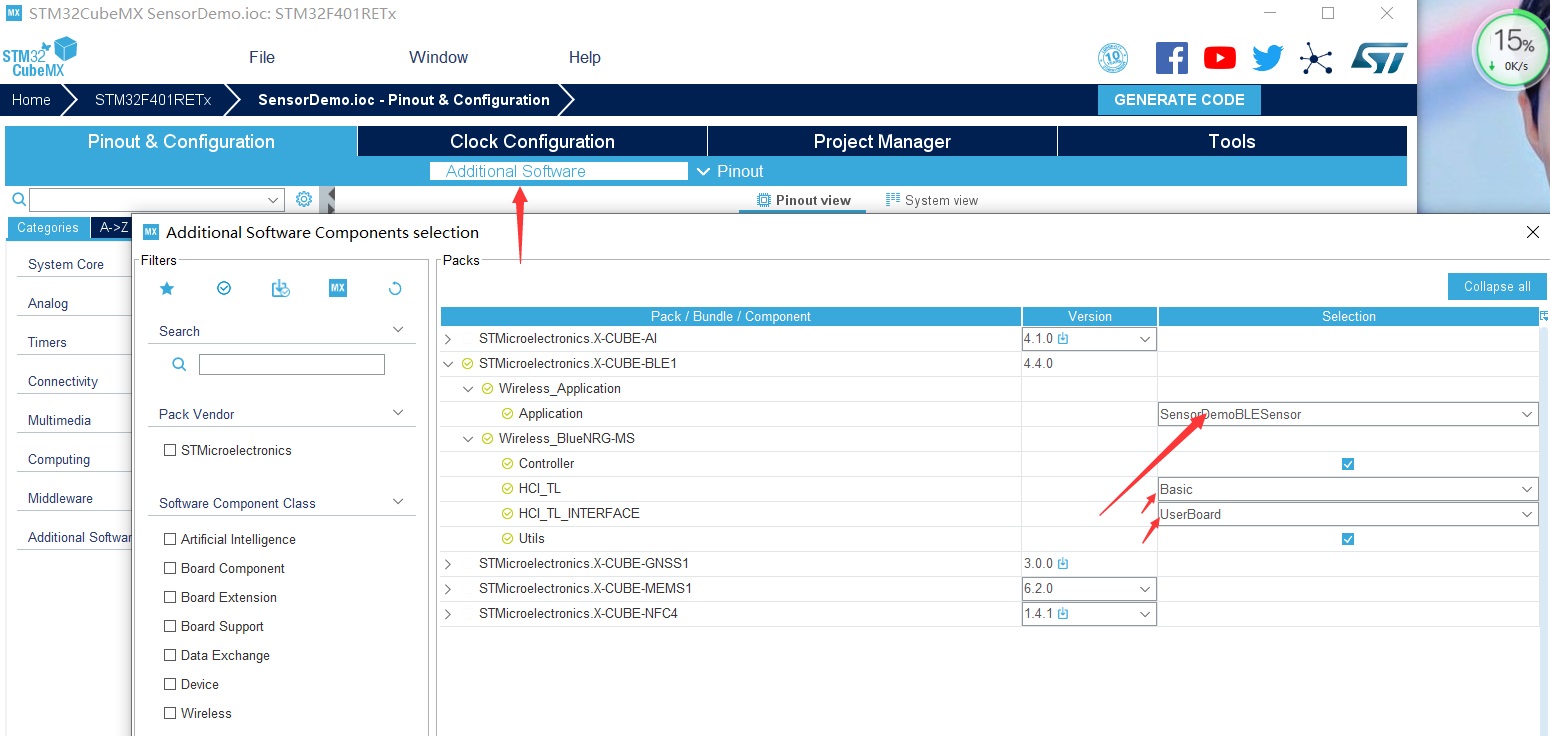Switch to the Project Manager tab
This screenshot has width=1550, height=736.
[x=882, y=141]
